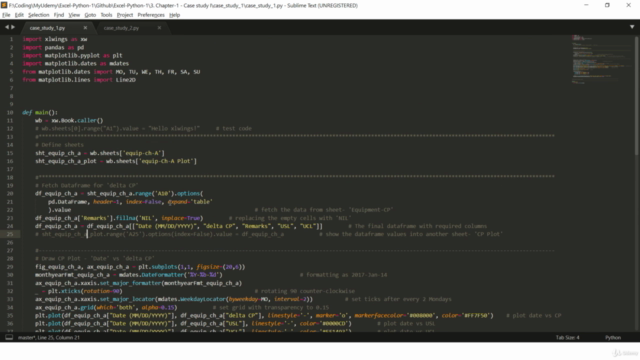Viewport: 640px width, 360px height.
Task: Click the '# Define sheets' comment
Action: pyautogui.click(x=59, y=144)
